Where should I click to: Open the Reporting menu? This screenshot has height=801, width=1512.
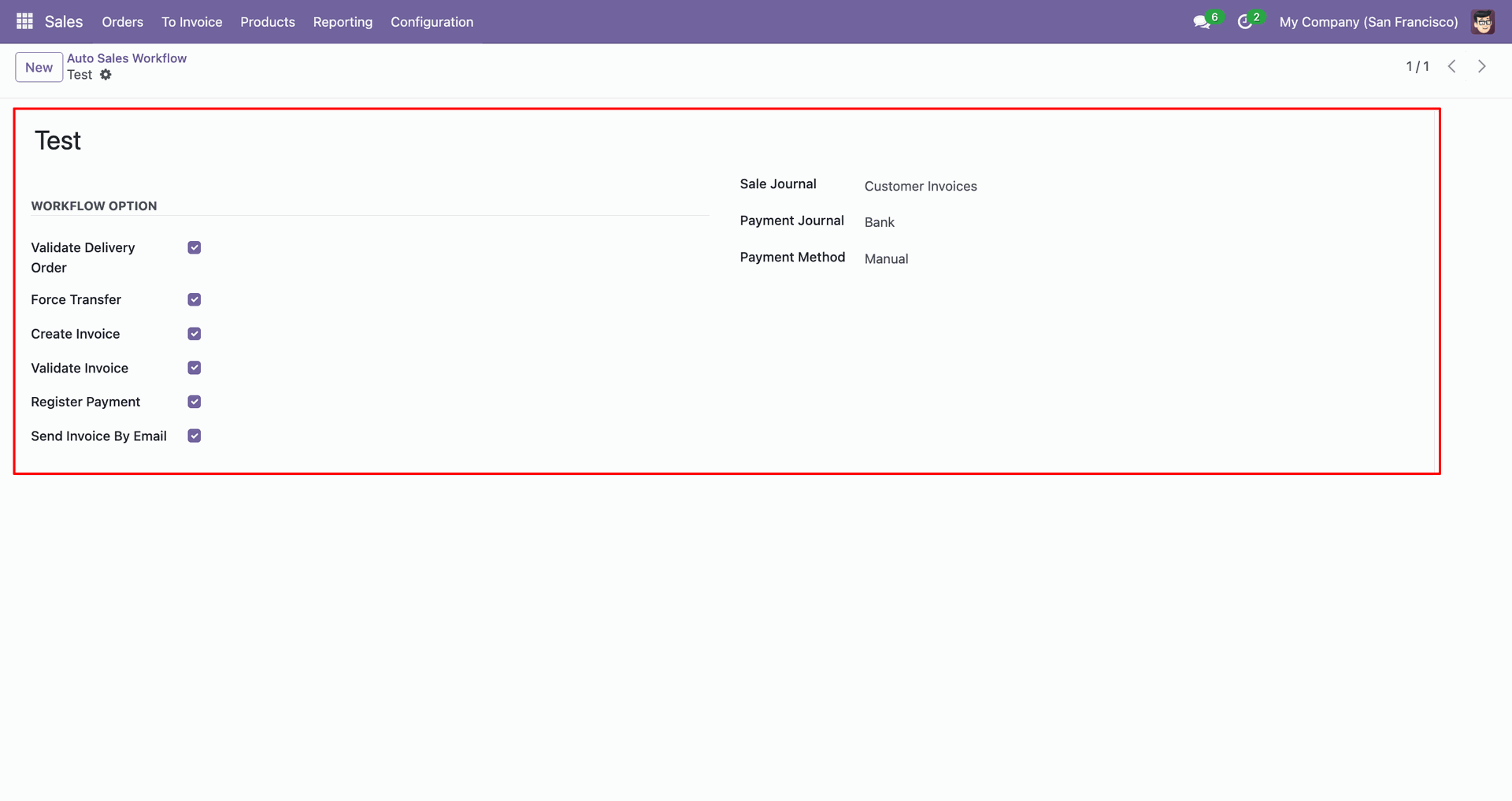343,22
